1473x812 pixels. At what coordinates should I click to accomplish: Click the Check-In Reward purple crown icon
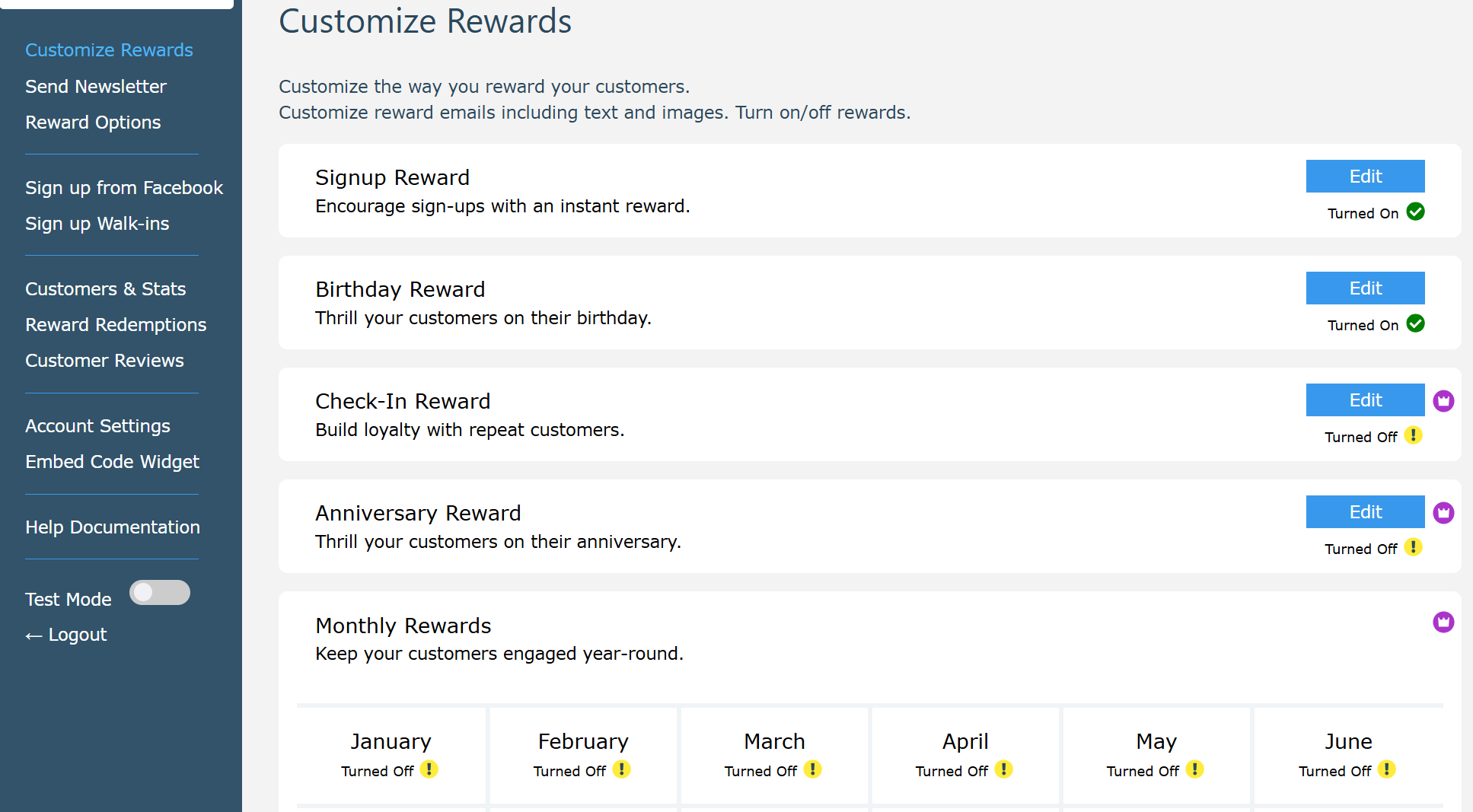1443,400
